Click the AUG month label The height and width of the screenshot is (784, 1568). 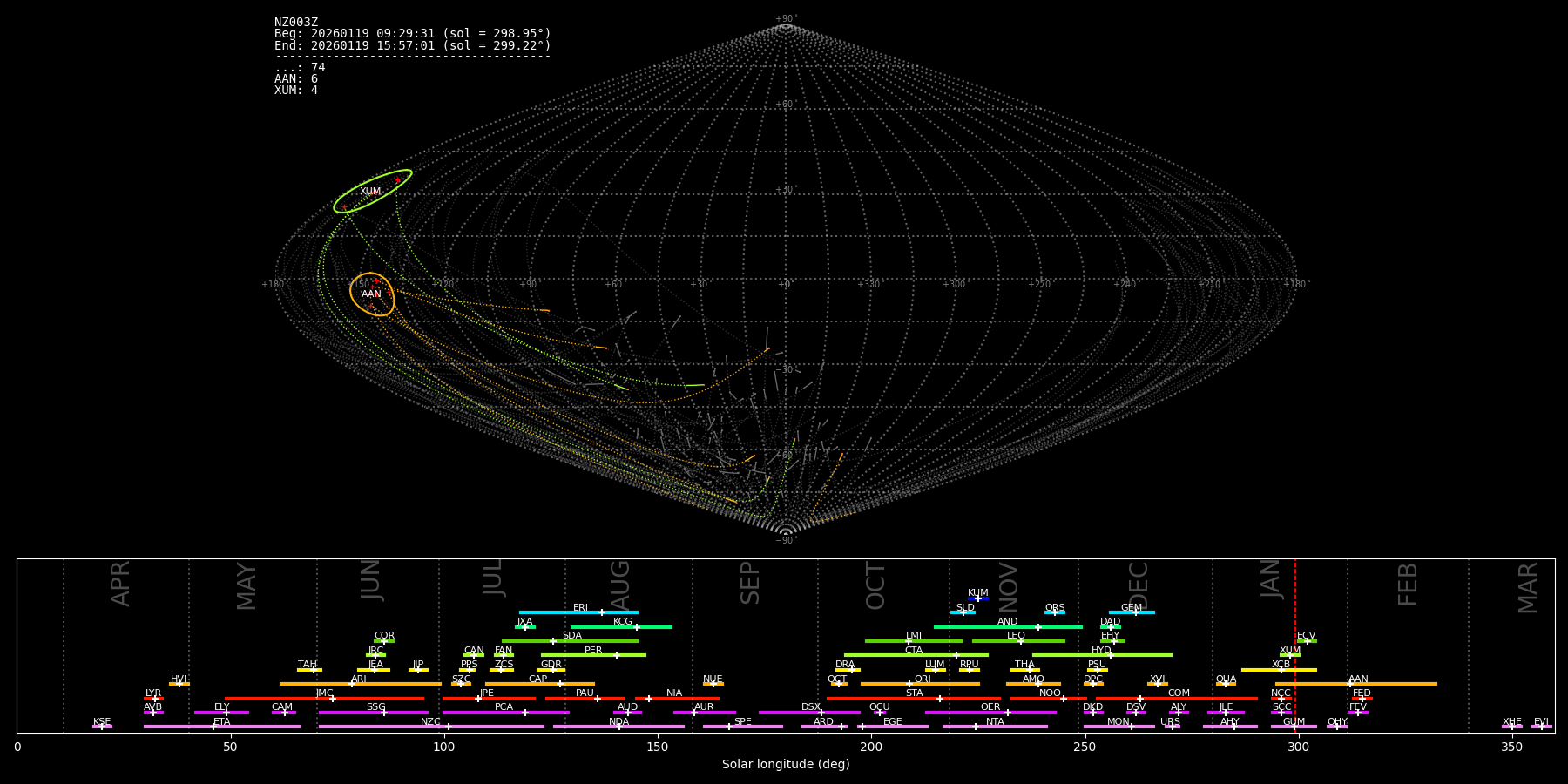(619, 585)
